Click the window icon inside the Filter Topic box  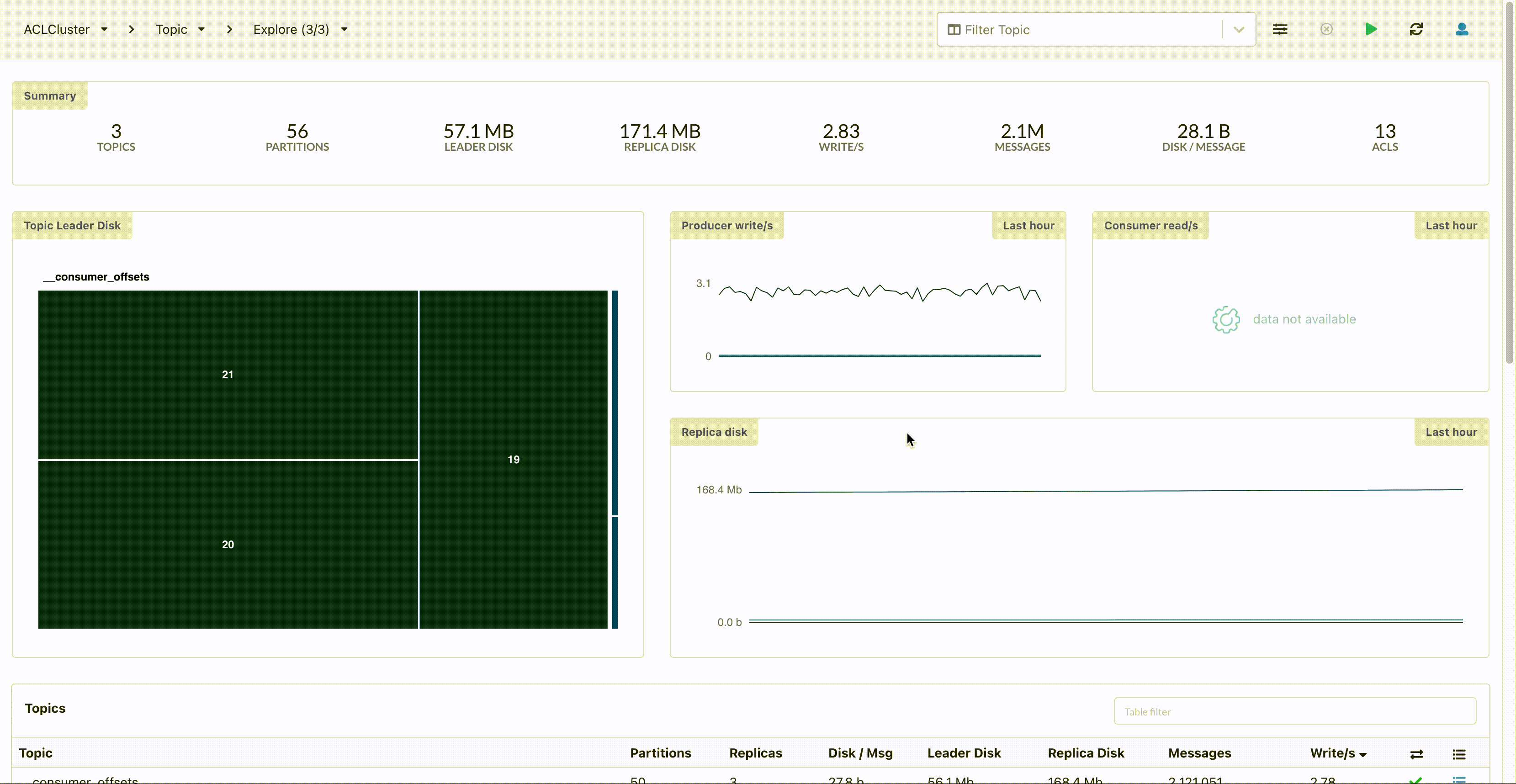click(954, 29)
